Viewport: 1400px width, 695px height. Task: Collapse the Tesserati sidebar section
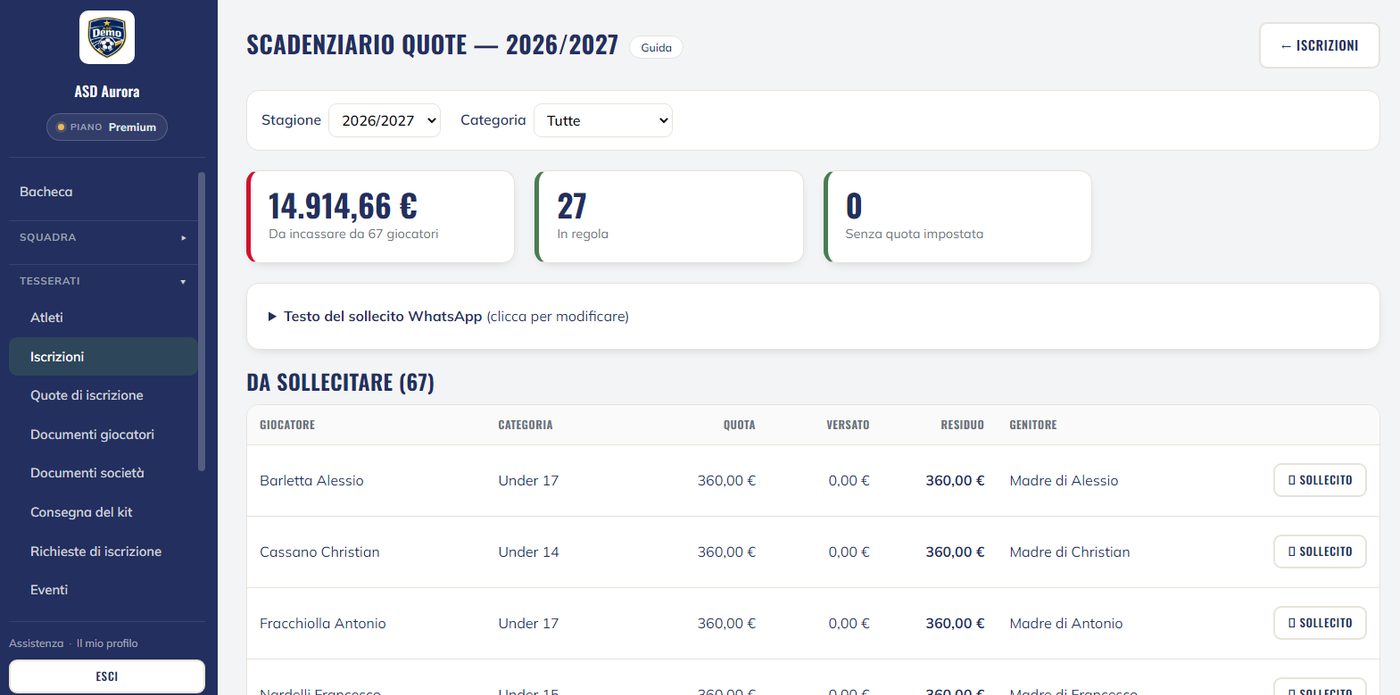(x=103, y=281)
